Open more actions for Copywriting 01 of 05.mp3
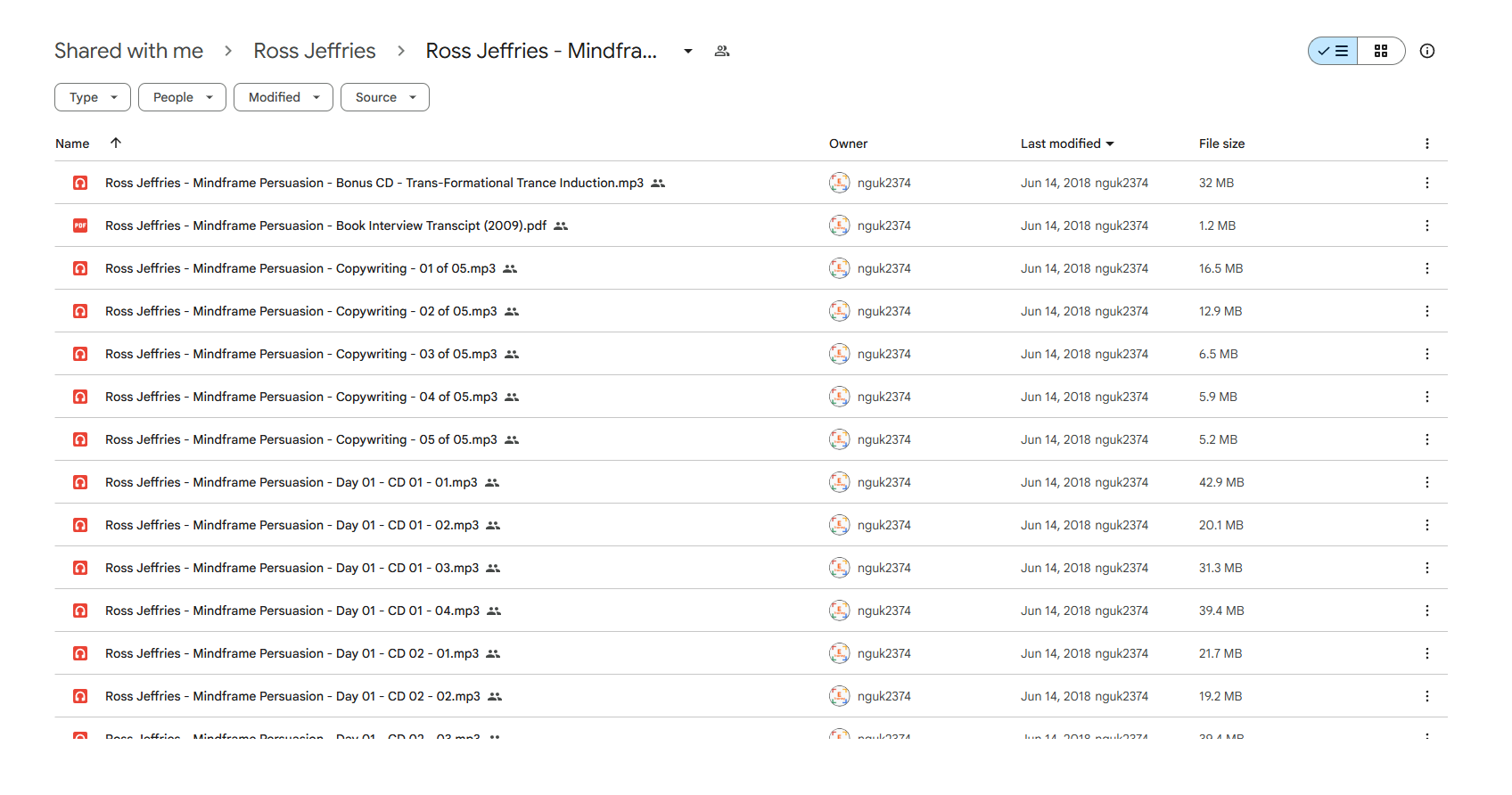 tap(1427, 268)
